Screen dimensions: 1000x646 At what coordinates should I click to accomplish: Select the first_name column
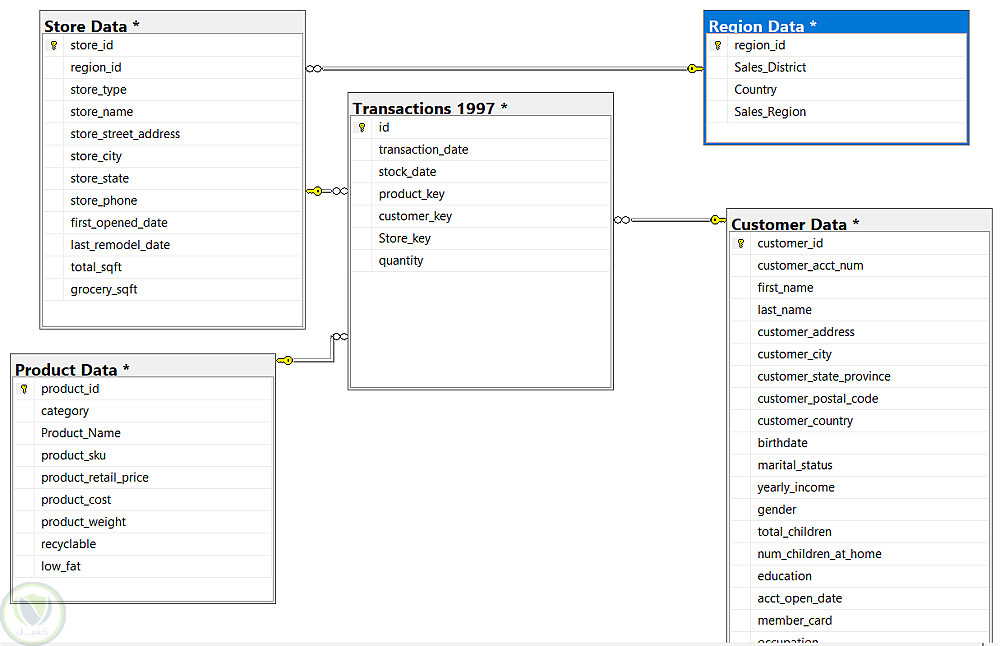[860, 288]
